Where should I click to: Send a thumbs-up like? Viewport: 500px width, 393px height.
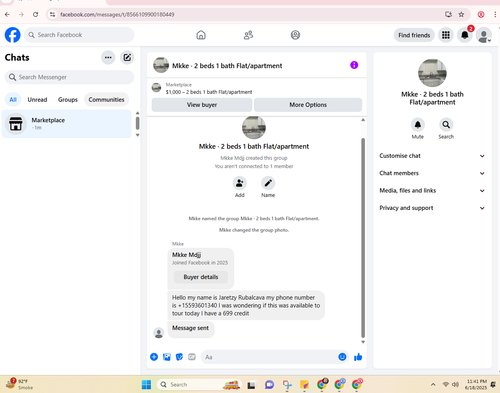[358, 357]
